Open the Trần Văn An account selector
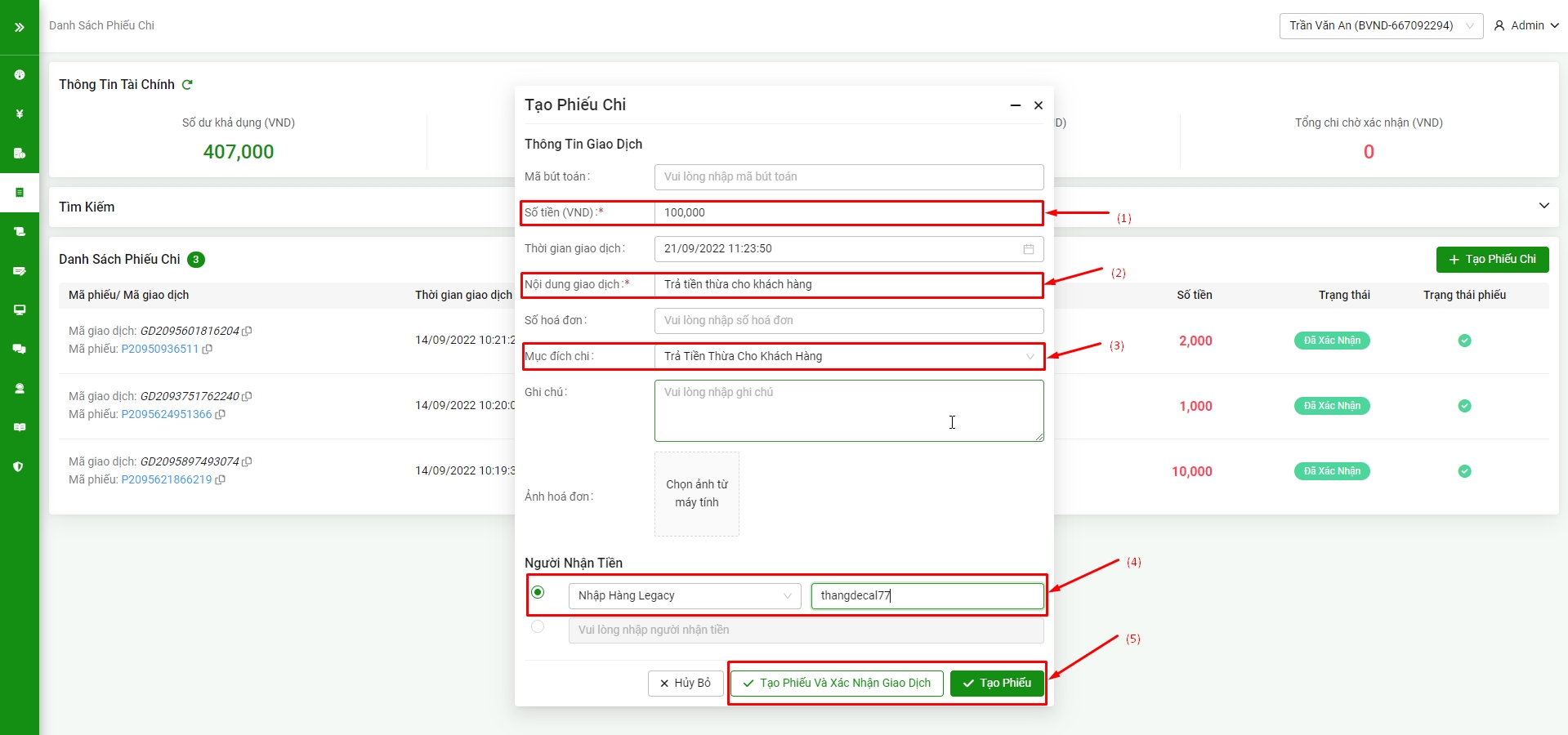This screenshot has width=1568, height=735. [1380, 26]
